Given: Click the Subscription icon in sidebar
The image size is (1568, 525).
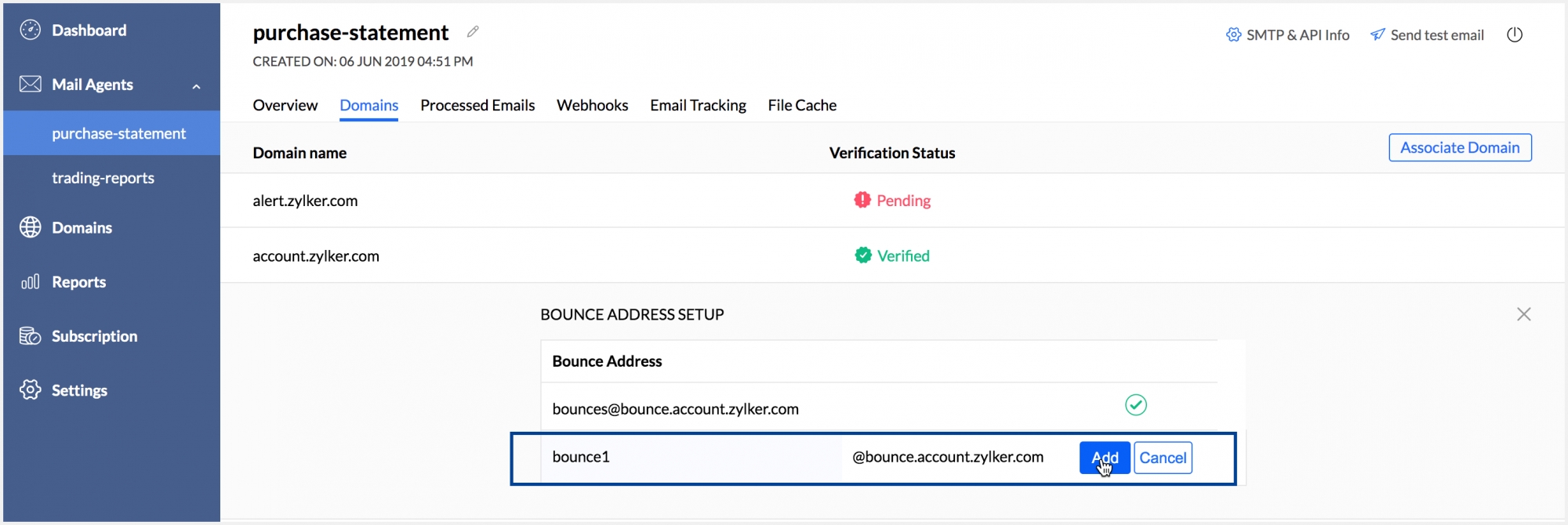Looking at the screenshot, I should coord(31,336).
